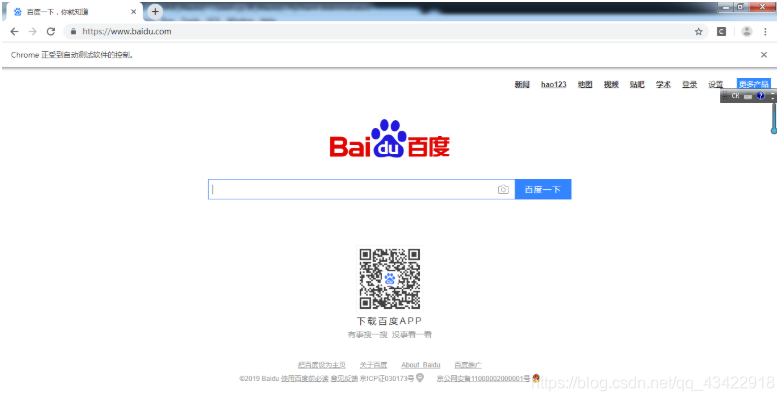
Task: Open Chrome's three-dot menu
Action: [x=765, y=32]
